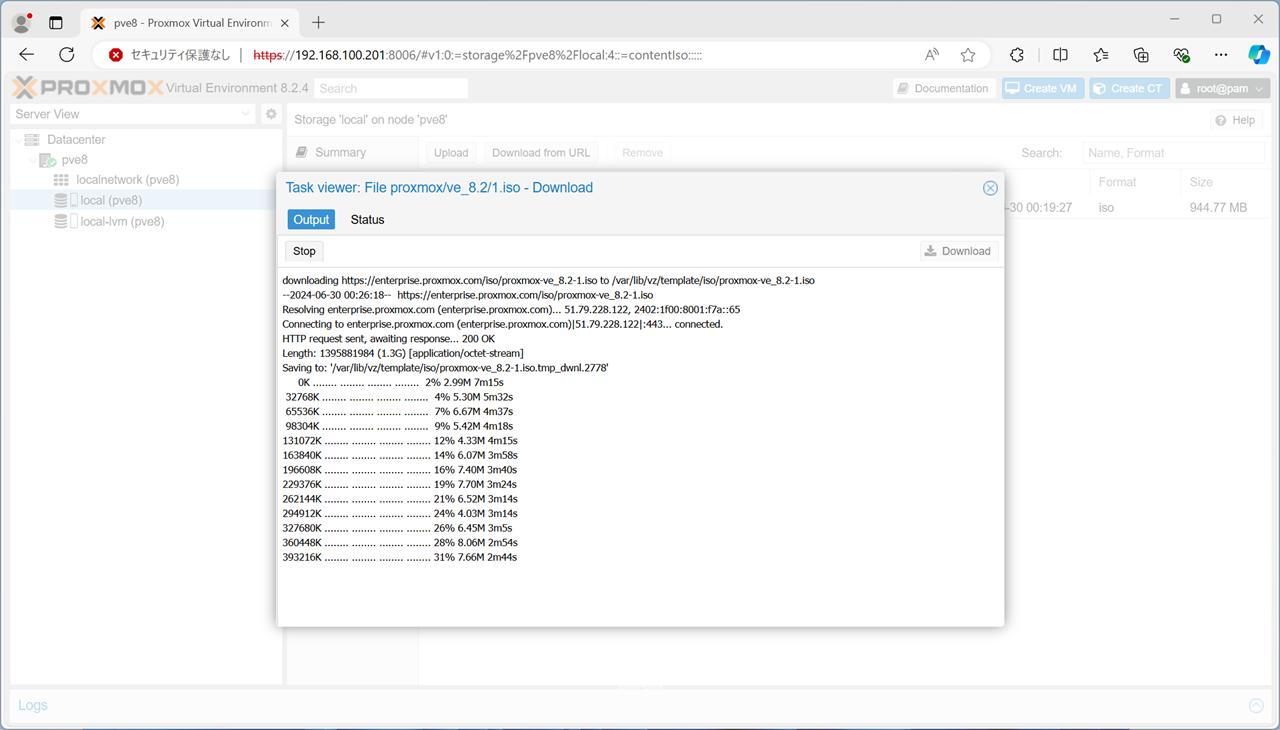Expand the Logs panel with the arrow icon
This screenshot has height=730, width=1280.
pos(1256,705)
